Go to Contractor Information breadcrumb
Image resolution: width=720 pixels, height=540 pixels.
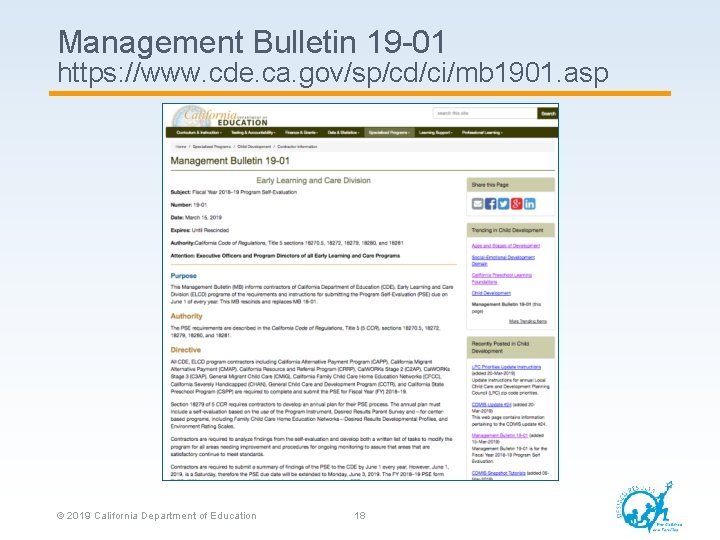(297, 146)
